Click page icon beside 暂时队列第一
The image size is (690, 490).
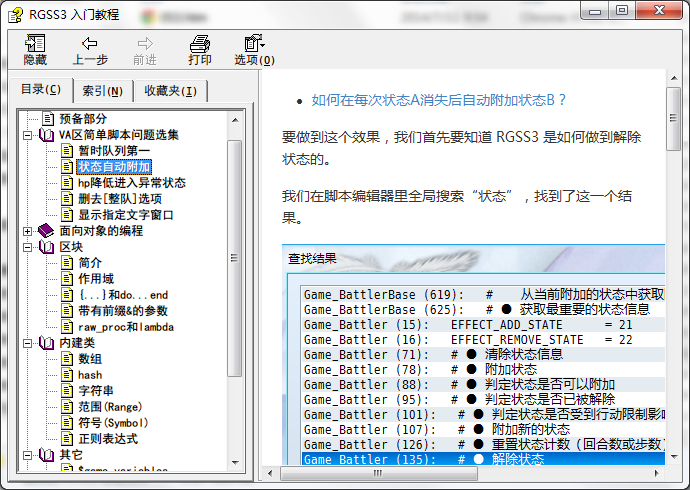[67, 151]
